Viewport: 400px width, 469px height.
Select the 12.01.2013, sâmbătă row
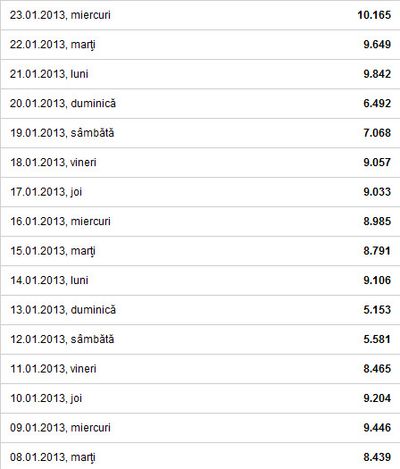click(x=200, y=339)
